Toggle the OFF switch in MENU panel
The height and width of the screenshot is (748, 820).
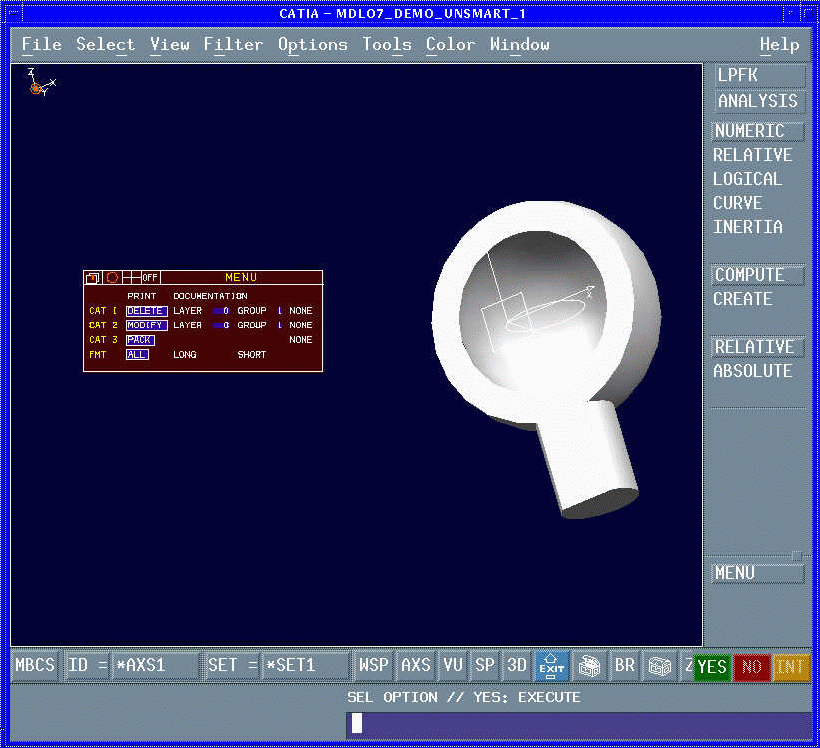click(150, 278)
